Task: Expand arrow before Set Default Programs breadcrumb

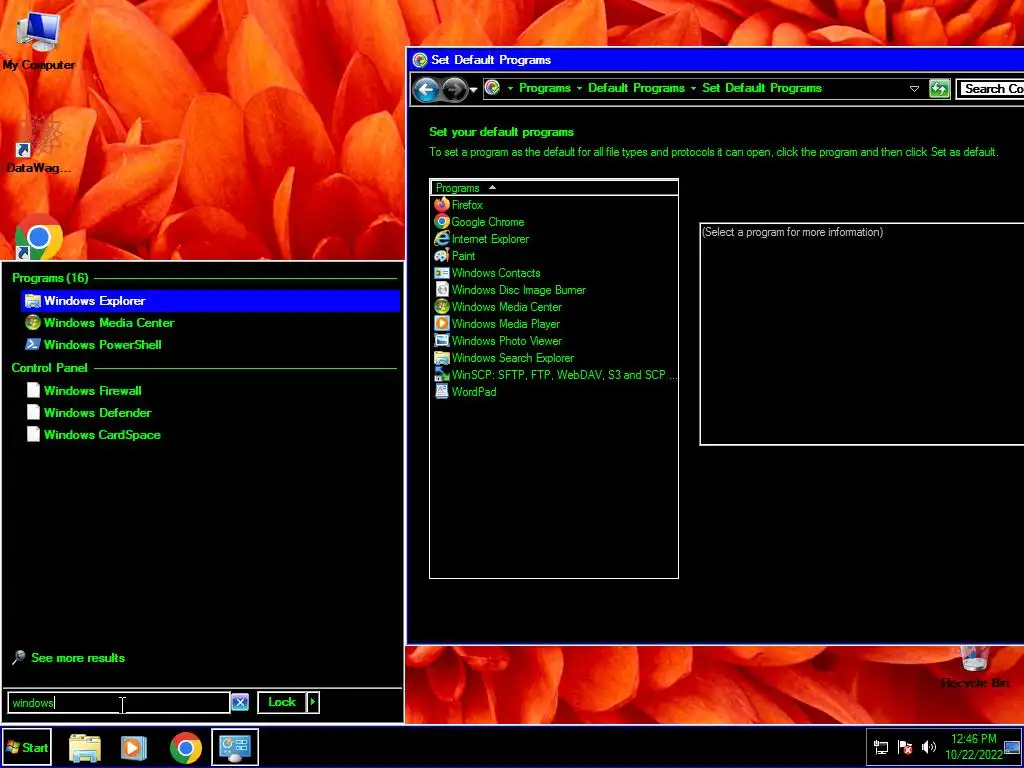Action: point(694,88)
